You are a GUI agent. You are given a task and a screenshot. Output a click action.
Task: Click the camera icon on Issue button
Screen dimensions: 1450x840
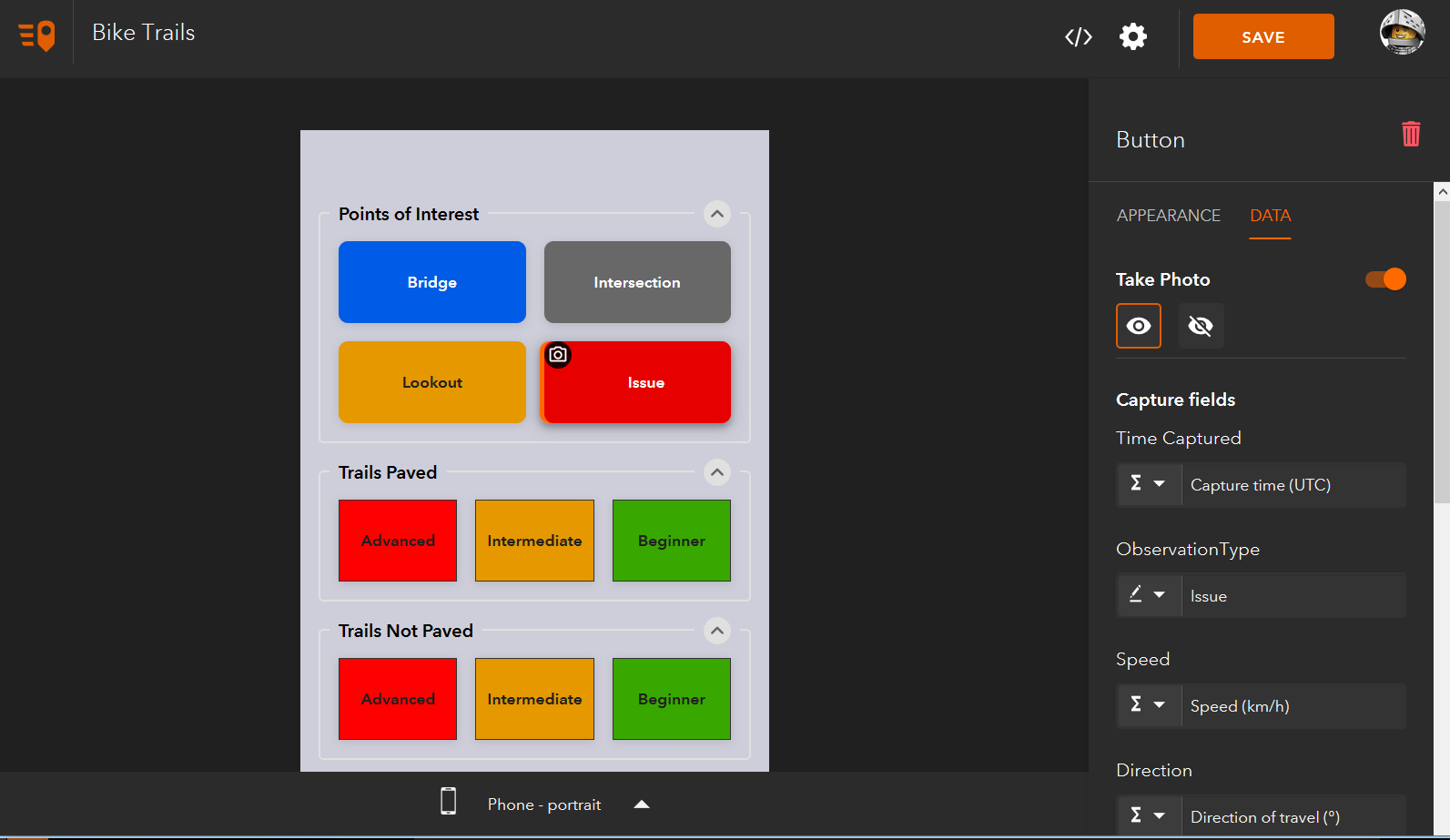(x=558, y=355)
